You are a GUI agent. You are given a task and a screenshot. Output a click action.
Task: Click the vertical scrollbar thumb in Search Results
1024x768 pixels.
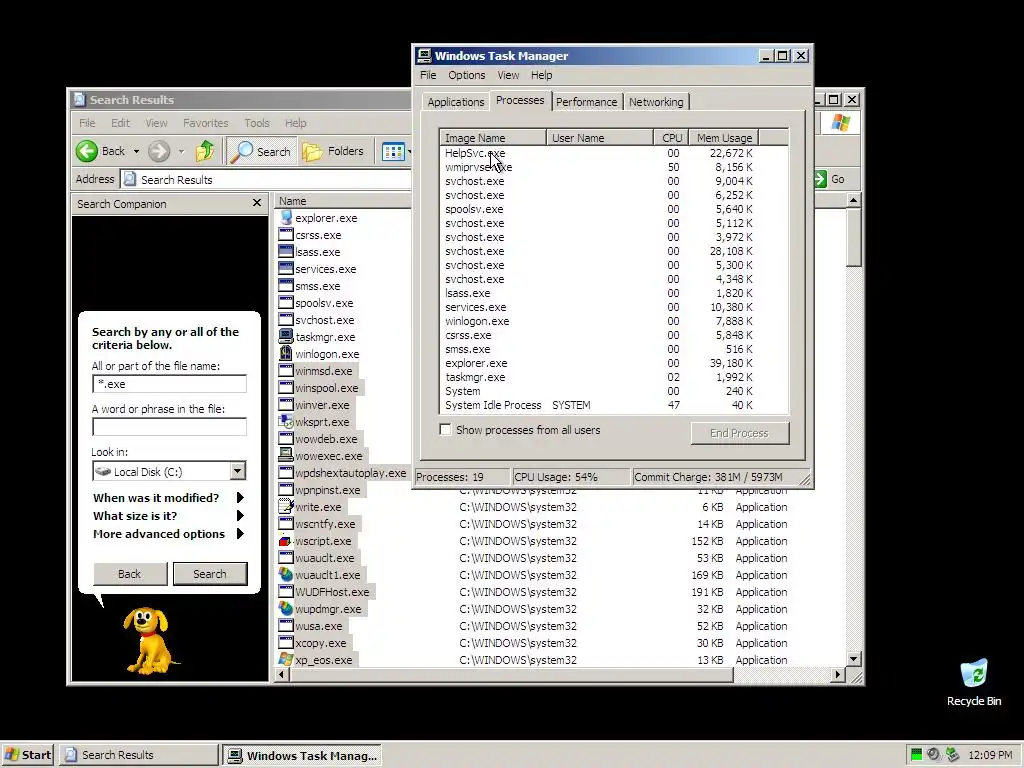853,238
